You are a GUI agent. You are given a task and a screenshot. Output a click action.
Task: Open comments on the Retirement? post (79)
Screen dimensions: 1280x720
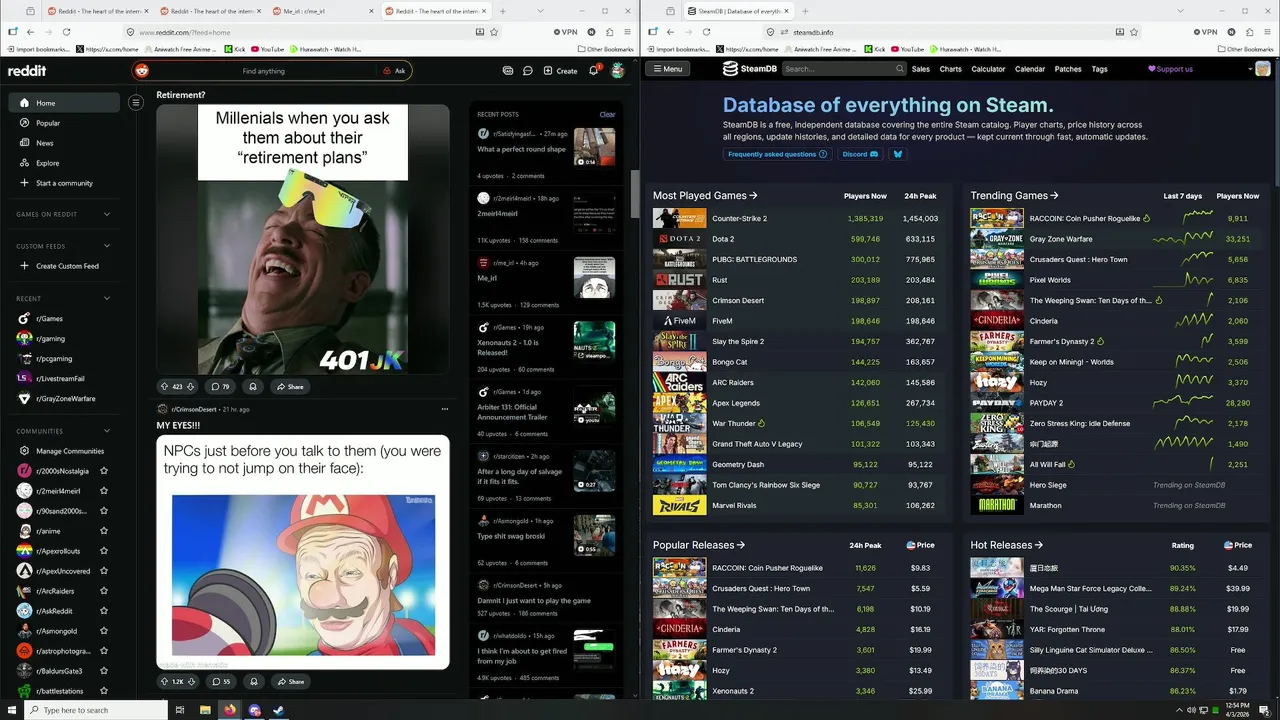tap(219, 386)
